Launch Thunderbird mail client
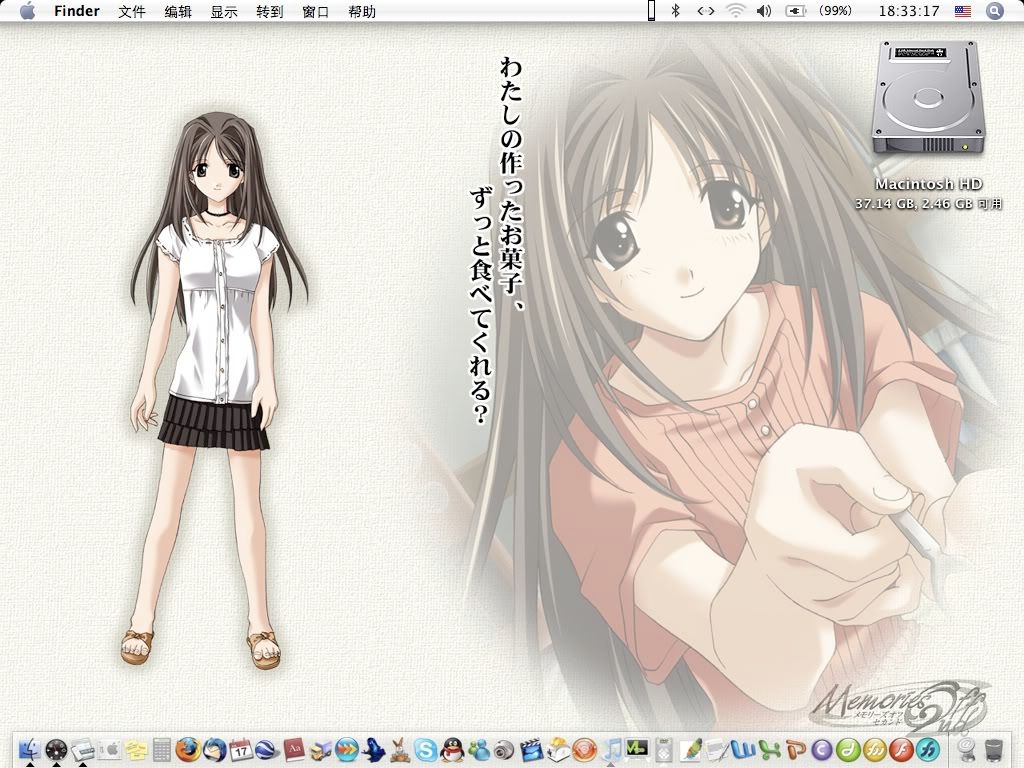Viewport: 1024px width, 768px height. [214, 749]
